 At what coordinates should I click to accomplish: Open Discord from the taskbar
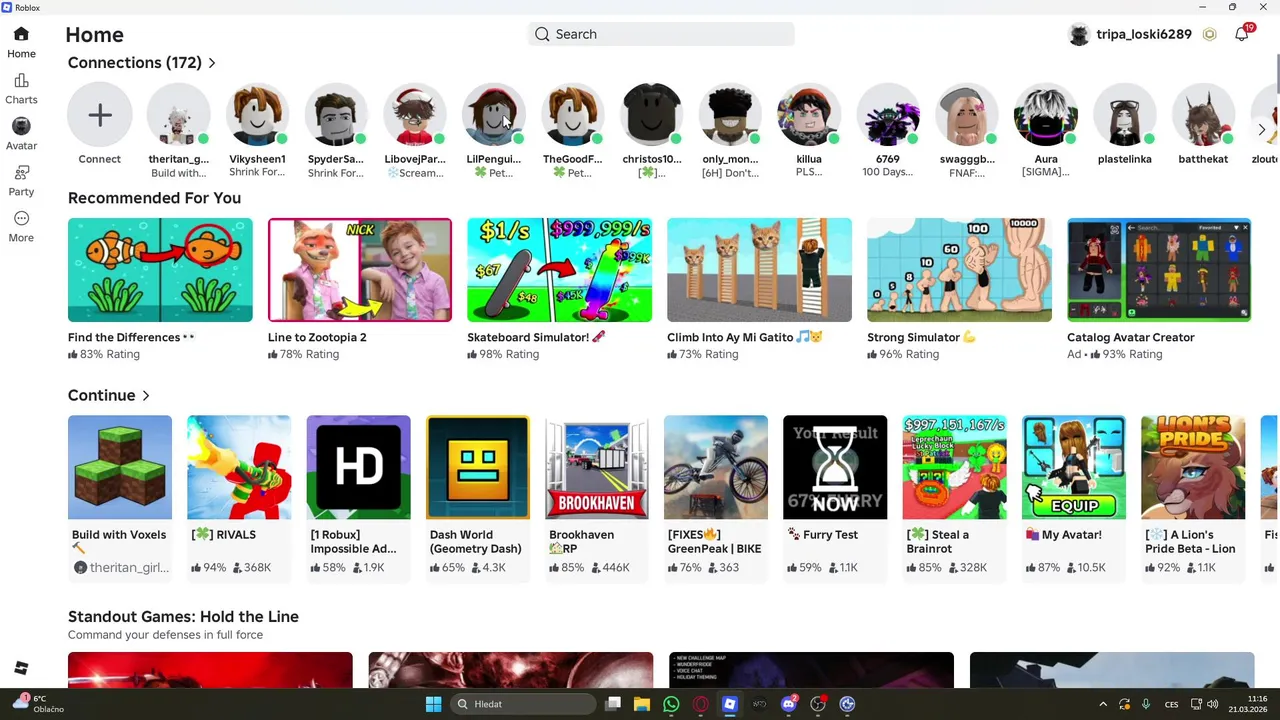click(x=789, y=704)
